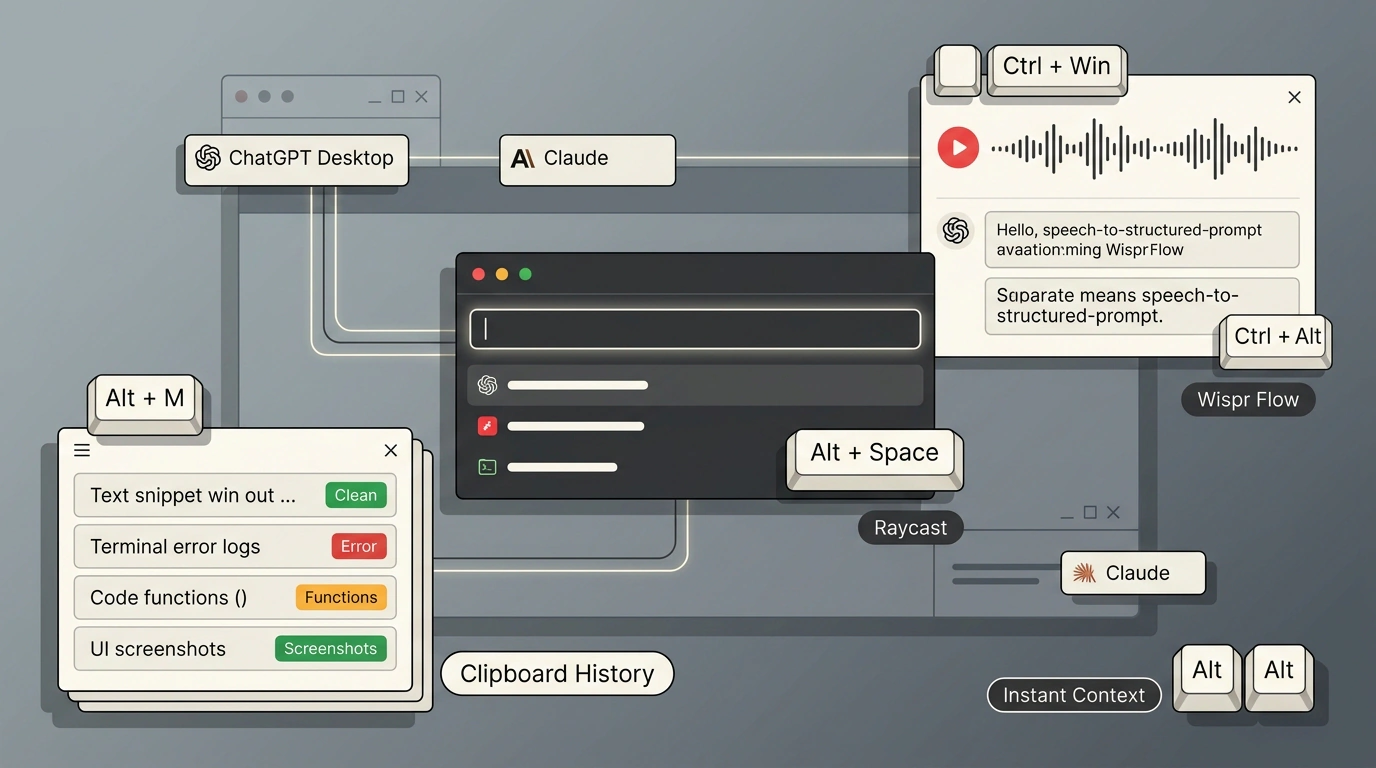Select the "Terminal error logs" entry text

(x=175, y=546)
